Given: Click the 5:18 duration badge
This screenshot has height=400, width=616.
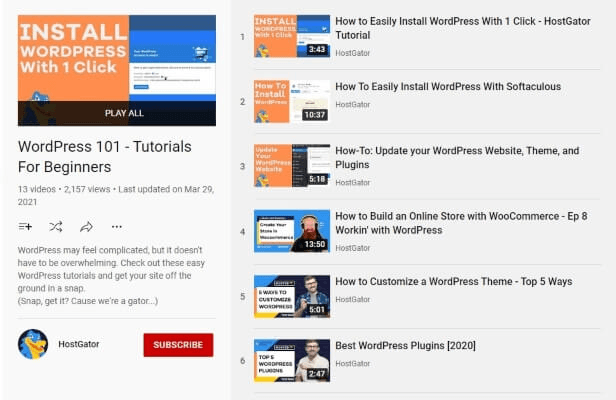Looking at the screenshot, I should click(x=317, y=180).
